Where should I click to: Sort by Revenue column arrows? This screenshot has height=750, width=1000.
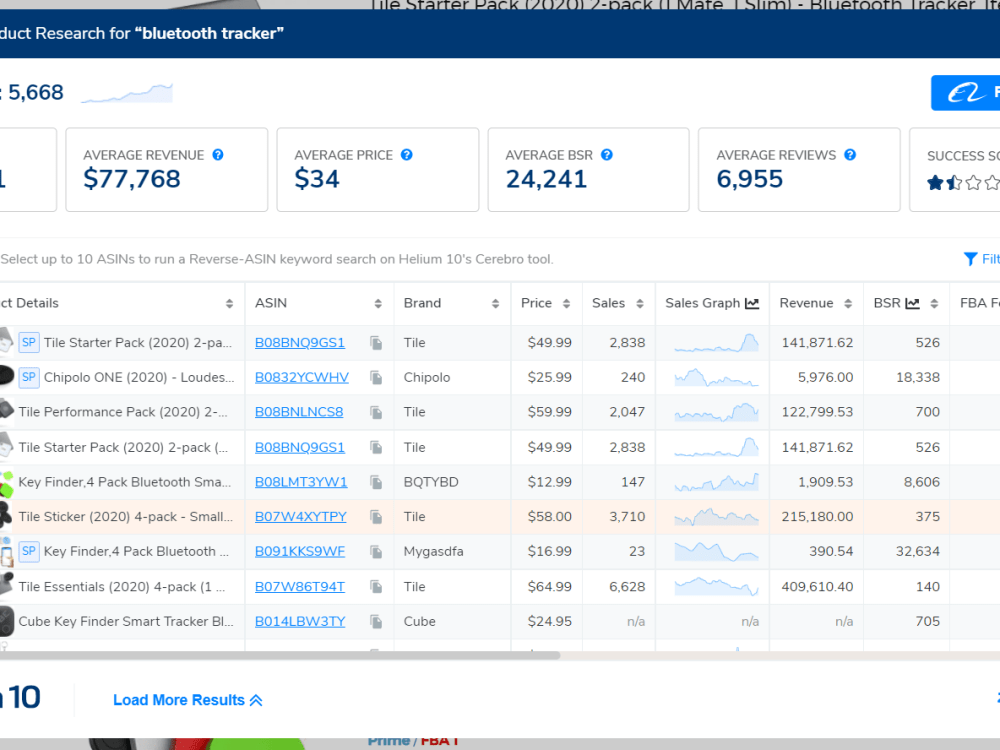848,304
